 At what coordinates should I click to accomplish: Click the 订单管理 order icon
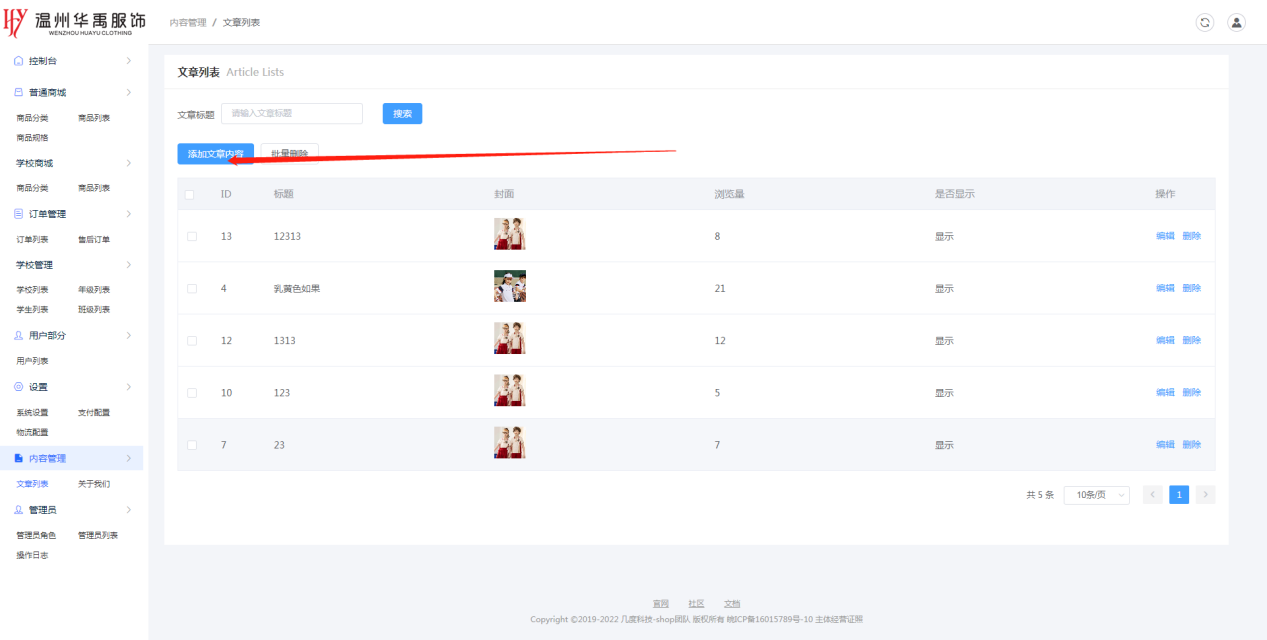tap(19, 214)
